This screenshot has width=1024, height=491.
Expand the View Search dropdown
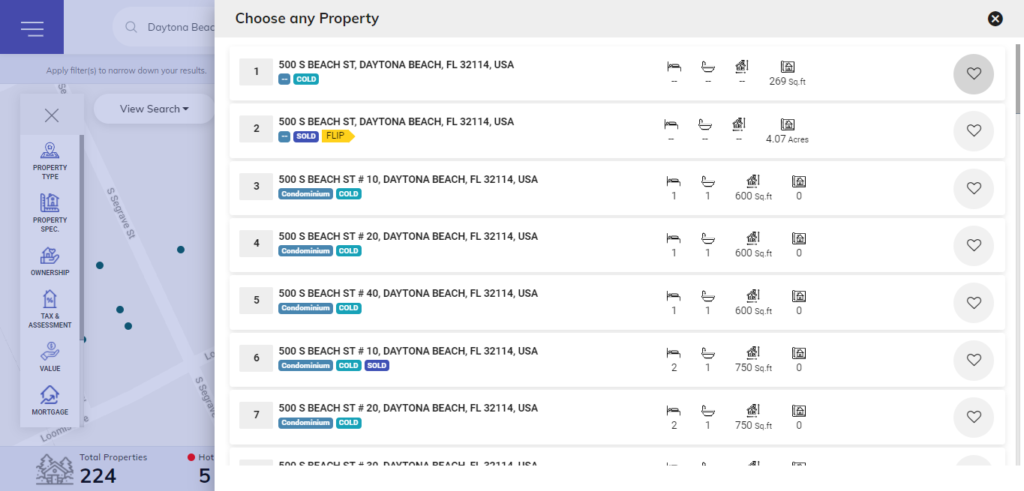tap(154, 109)
